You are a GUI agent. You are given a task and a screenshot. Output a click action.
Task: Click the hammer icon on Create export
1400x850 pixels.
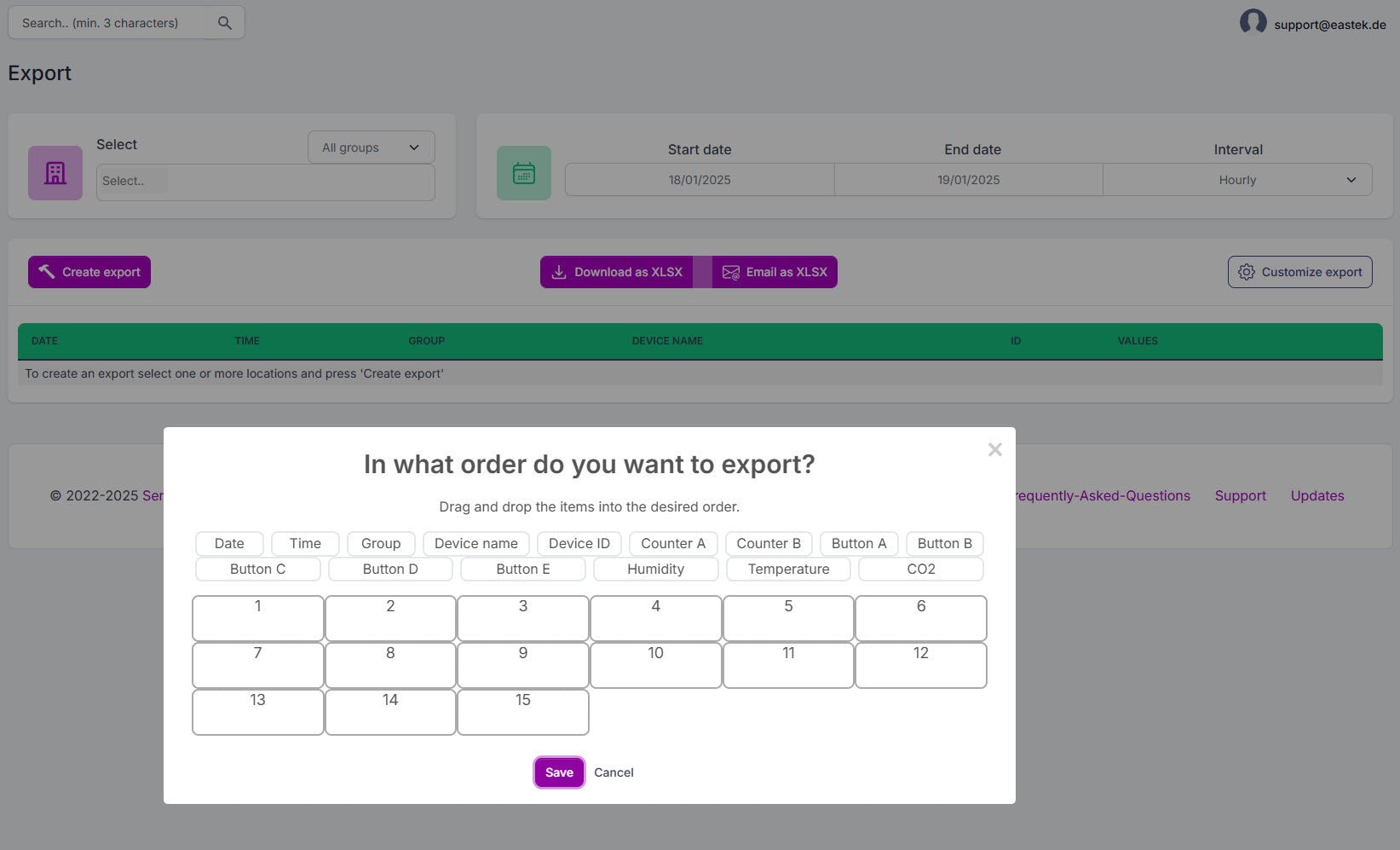click(x=47, y=271)
